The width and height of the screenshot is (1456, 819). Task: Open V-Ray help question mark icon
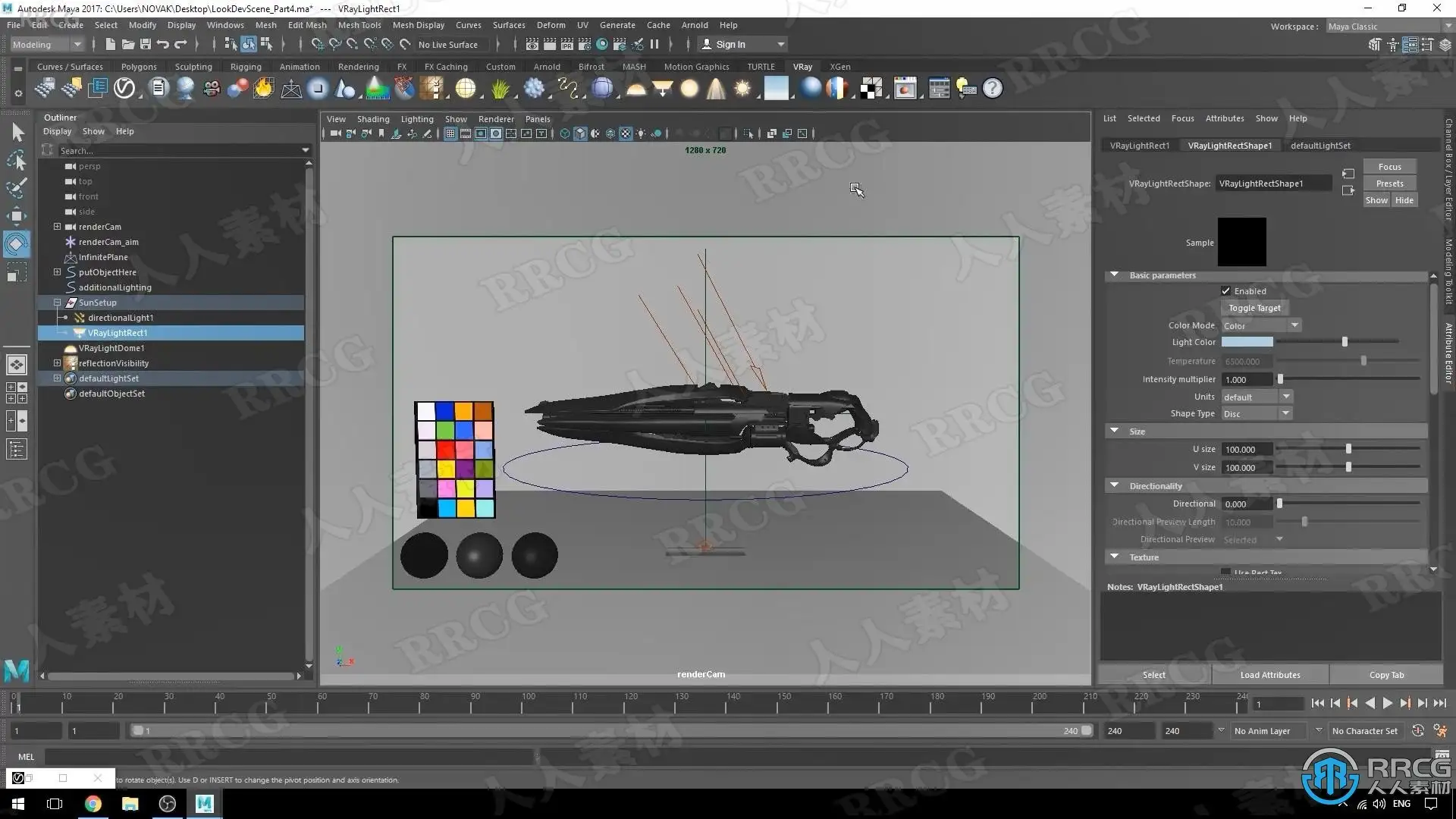[992, 89]
